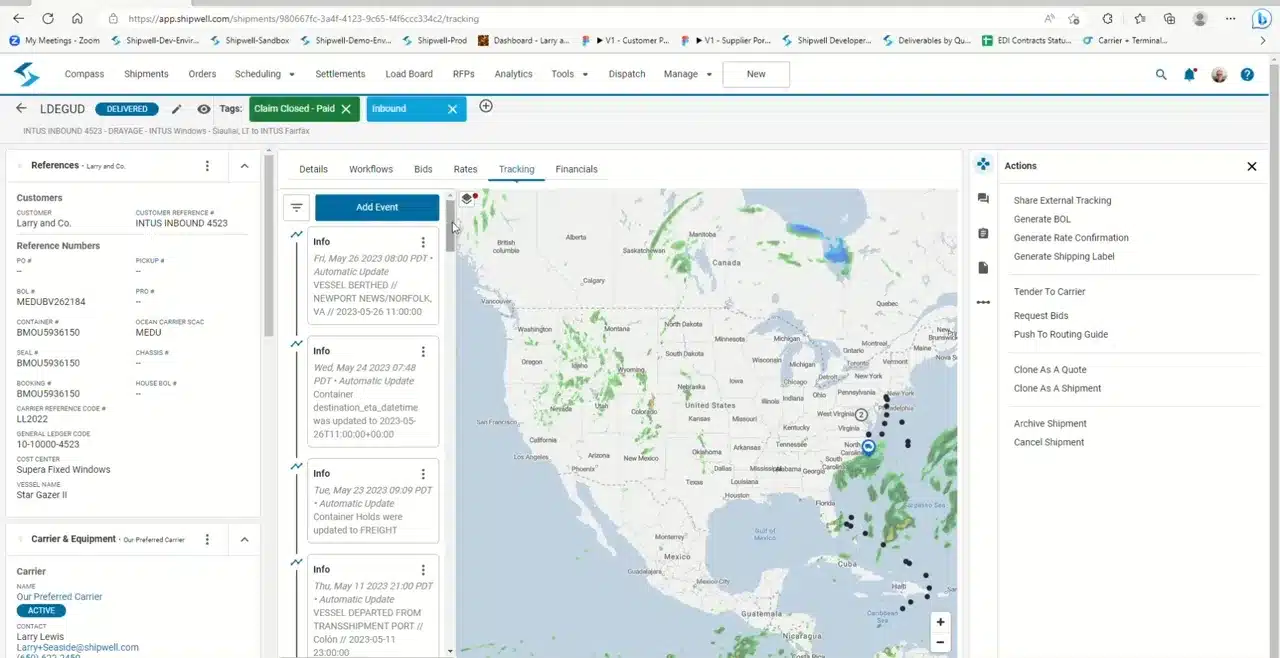Image resolution: width=1280 pixels, height=658 pixels.
Task: Open the documents panel icon
Action: (983, 267)
